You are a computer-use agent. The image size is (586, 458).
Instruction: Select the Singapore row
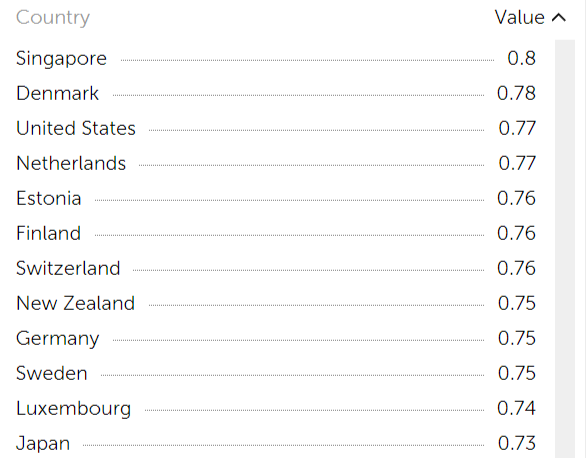[x=276, y=59]
